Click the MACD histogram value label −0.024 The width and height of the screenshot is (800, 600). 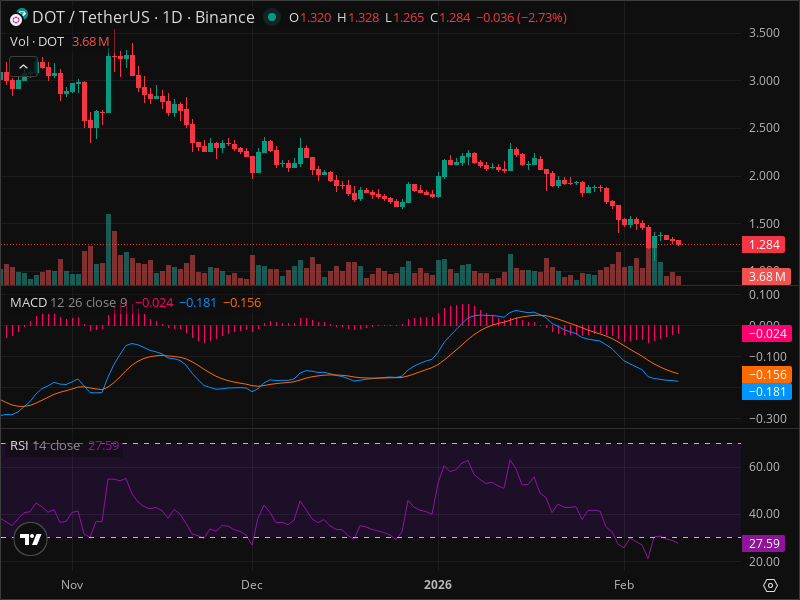[x=766, y=334]
